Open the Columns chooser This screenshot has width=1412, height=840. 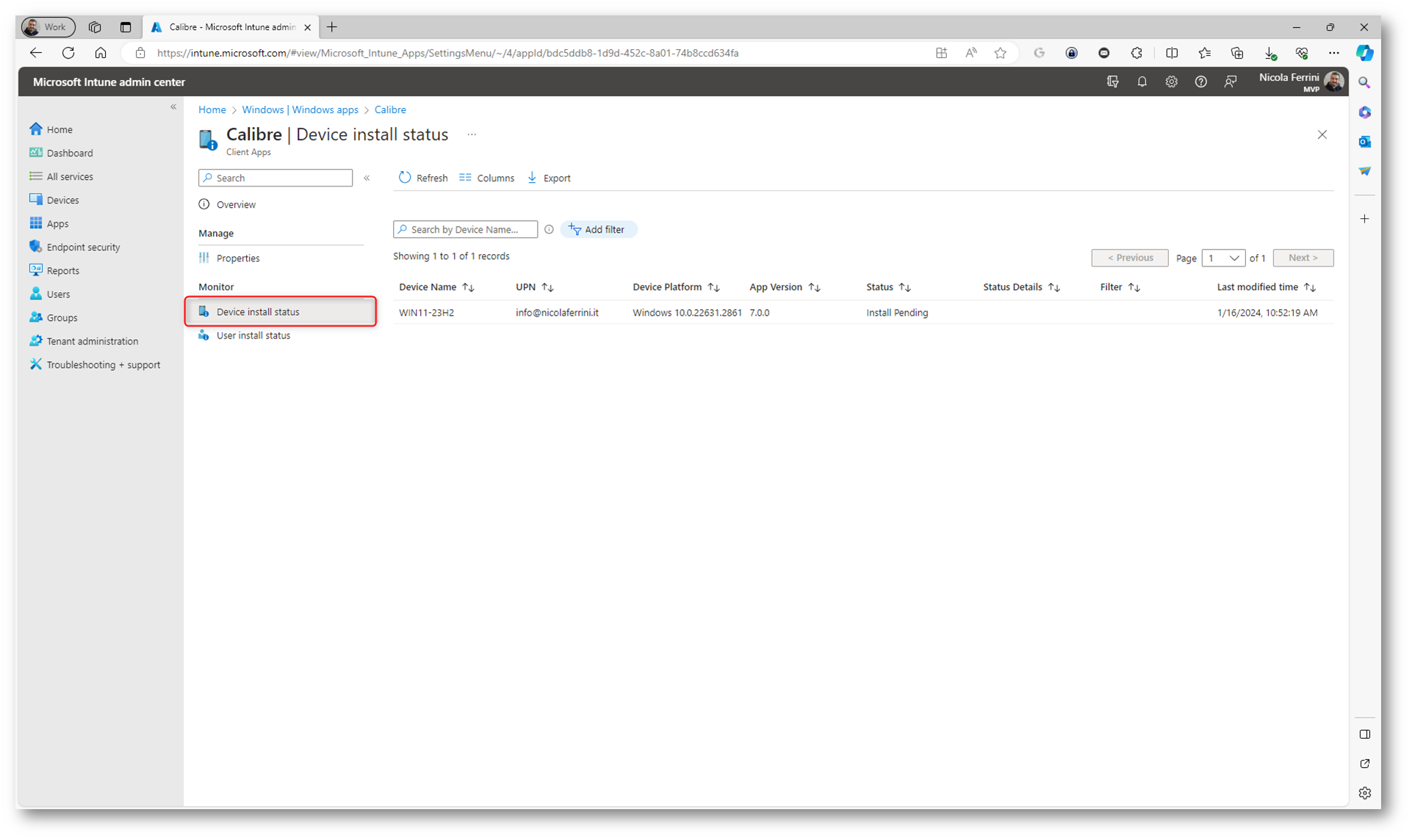click(x=486, y=178)
